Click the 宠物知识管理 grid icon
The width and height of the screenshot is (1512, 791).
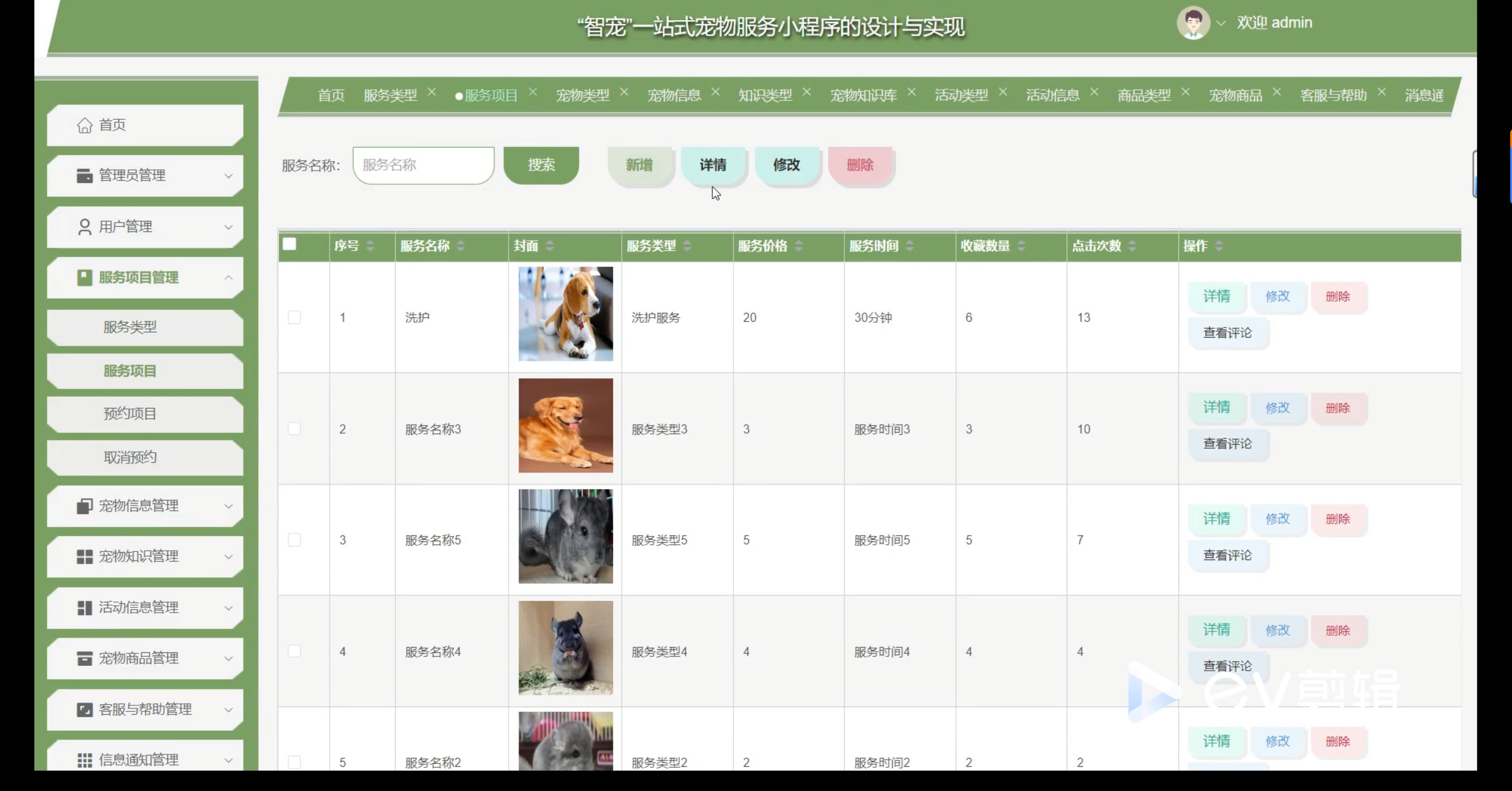(84, 557)
